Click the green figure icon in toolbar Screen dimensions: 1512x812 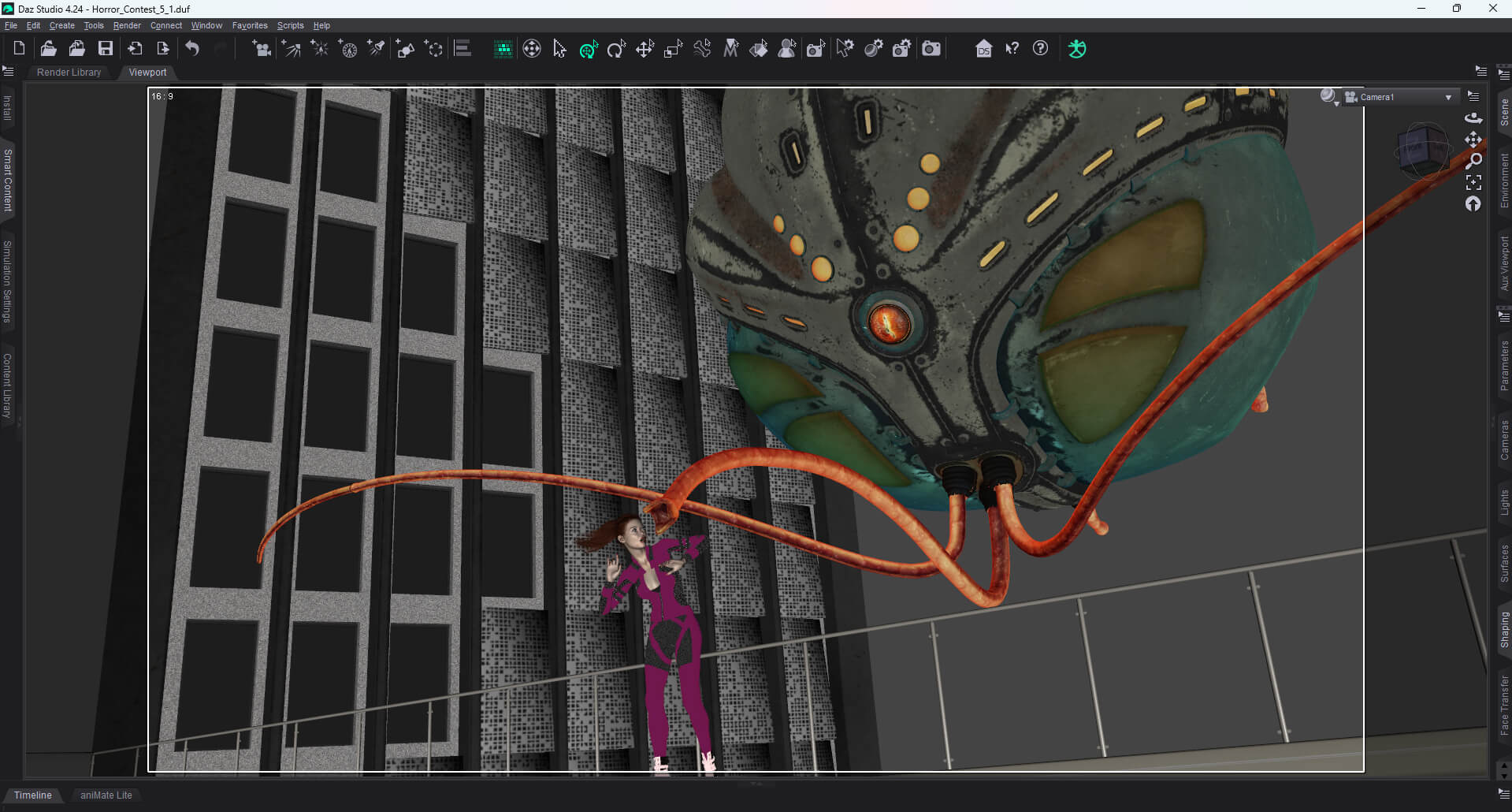coord(1077,49)
